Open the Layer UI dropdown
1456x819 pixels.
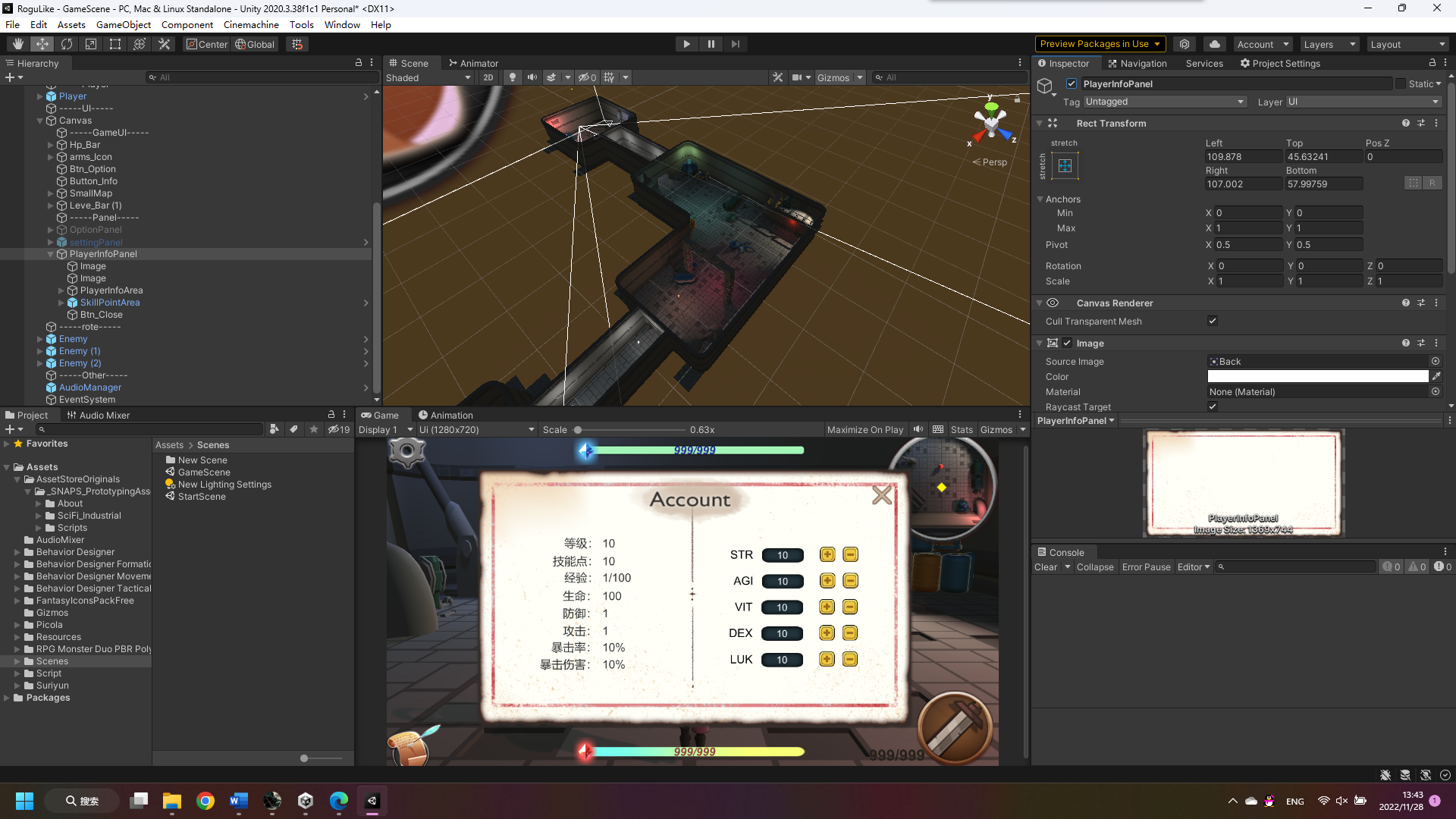click(x=1363, y=102)
